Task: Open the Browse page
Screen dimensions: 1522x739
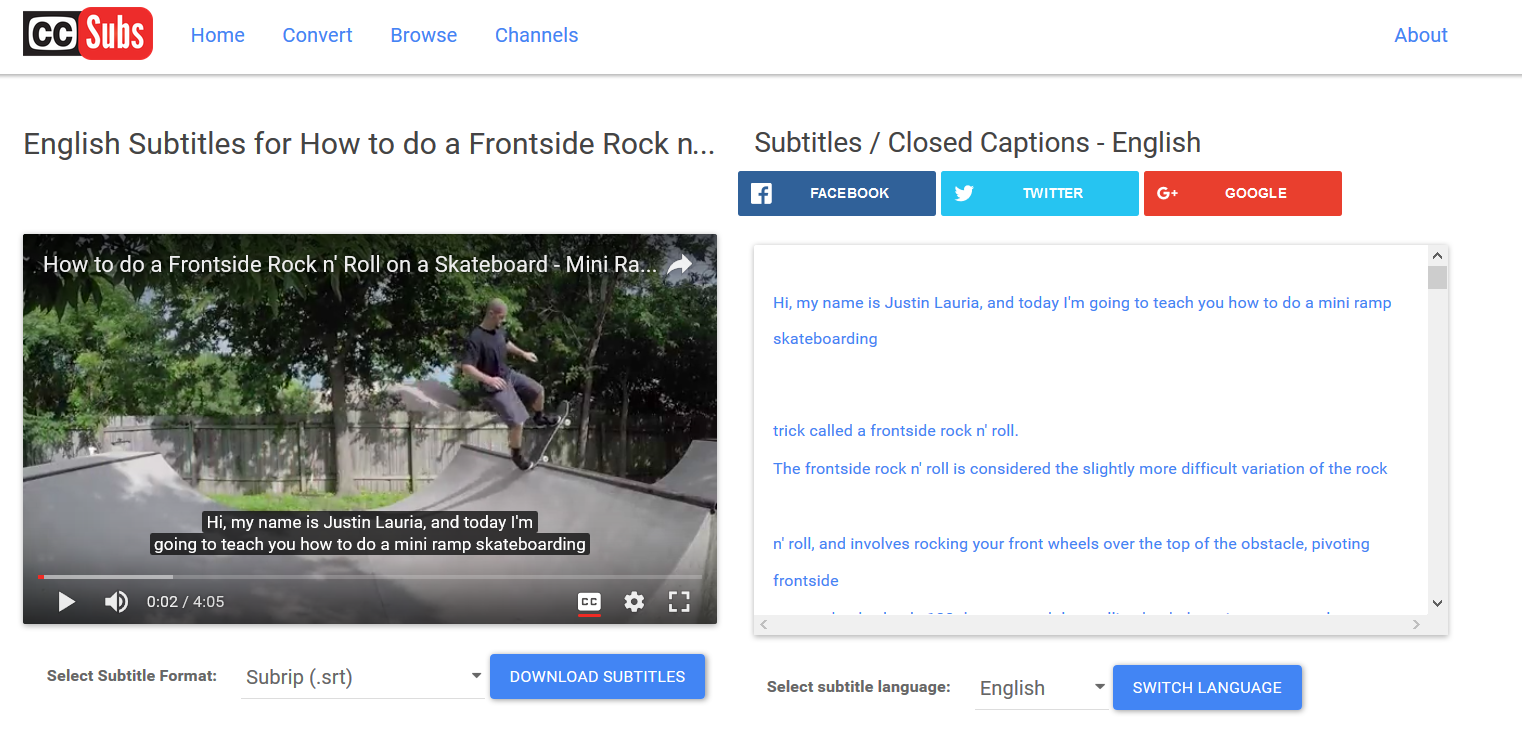Action: click(x=423, y=35)
